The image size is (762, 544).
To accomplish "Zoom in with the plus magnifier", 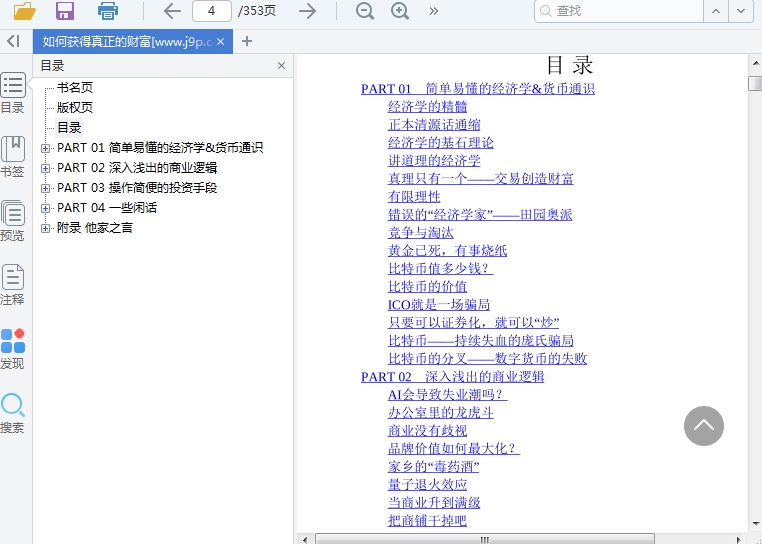I will 400,11.
